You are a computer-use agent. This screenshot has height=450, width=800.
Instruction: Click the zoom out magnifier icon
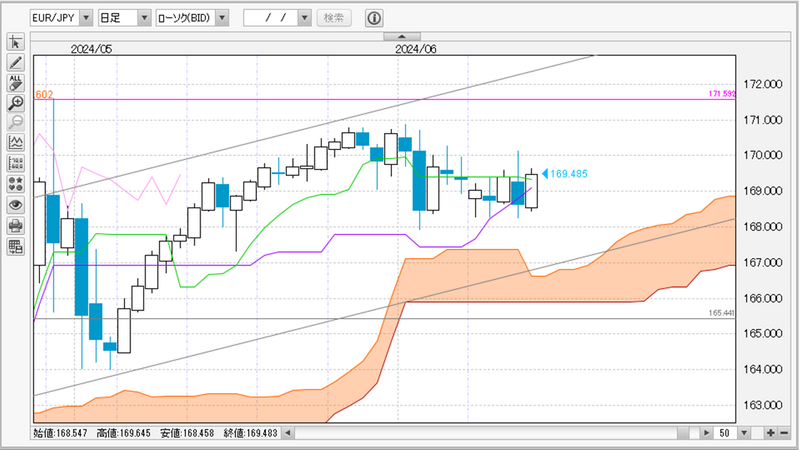click(15, 122)
